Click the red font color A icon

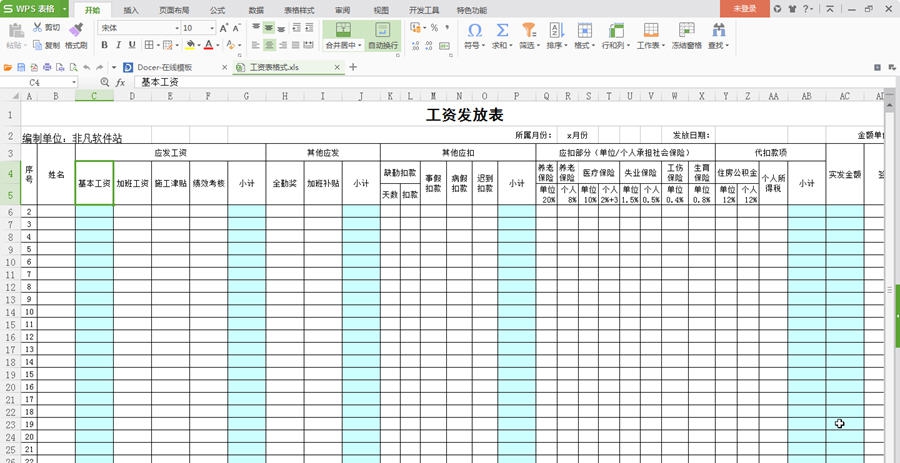(208, 45)
